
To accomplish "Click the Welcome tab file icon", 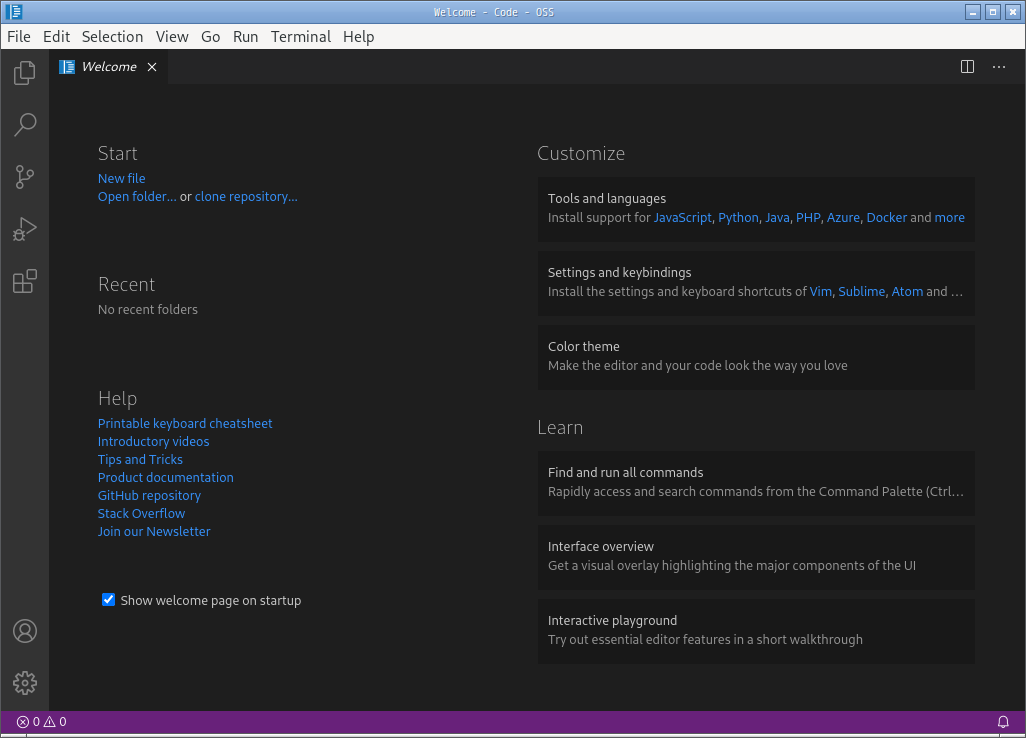I will (x=67, y=67).
